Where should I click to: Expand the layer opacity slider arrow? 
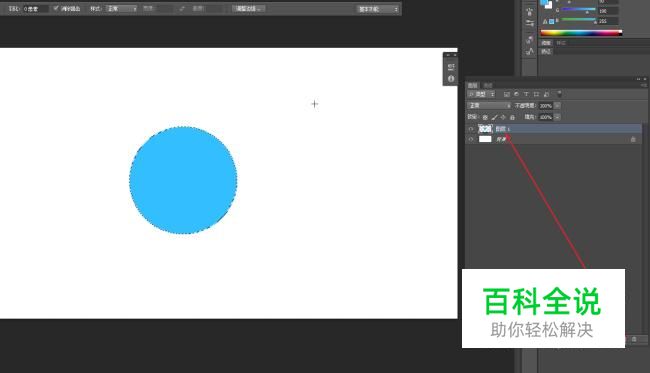pos(557,106)
